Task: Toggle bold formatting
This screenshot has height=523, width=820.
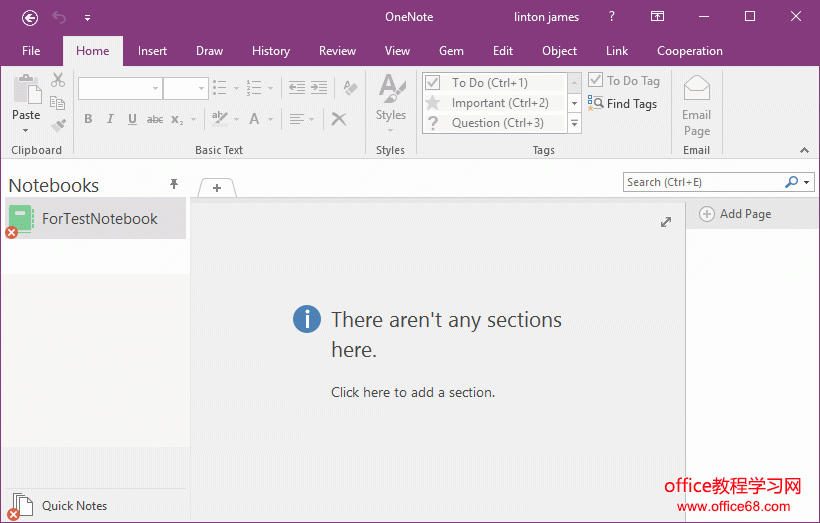Action: pyautogui.click(x=88, y=119)
